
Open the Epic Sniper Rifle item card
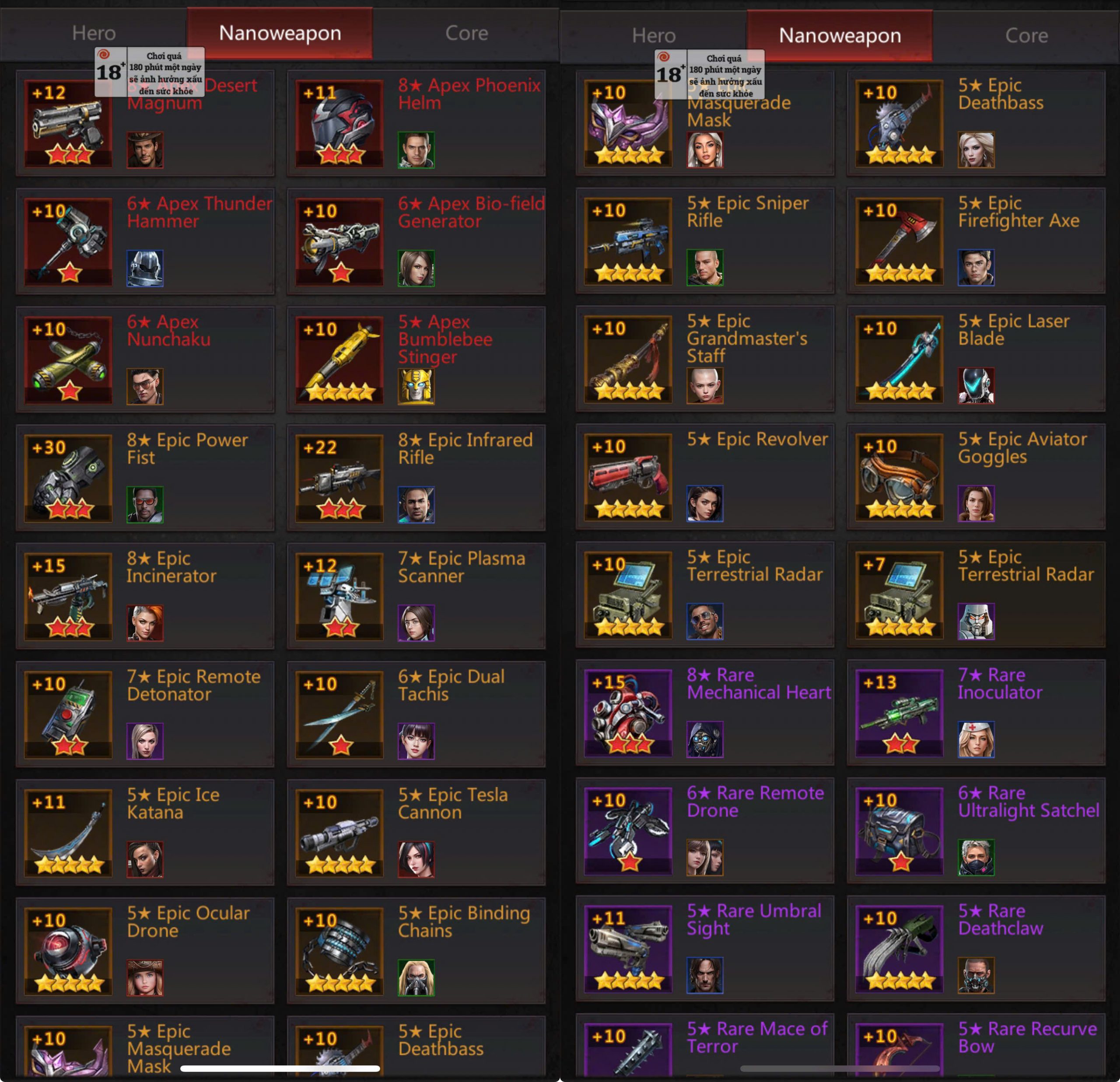tap(704, 241)
